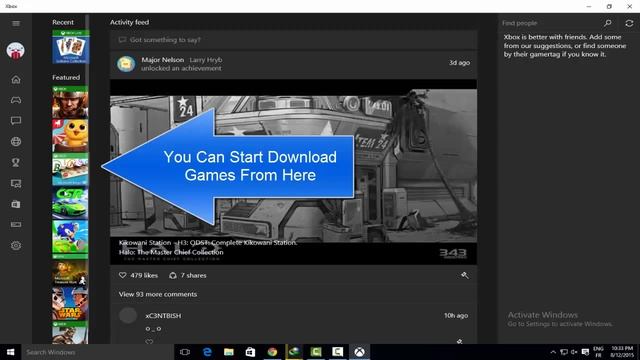
Task: Open Chrome from the taskbar
Action: coord(272,352)
